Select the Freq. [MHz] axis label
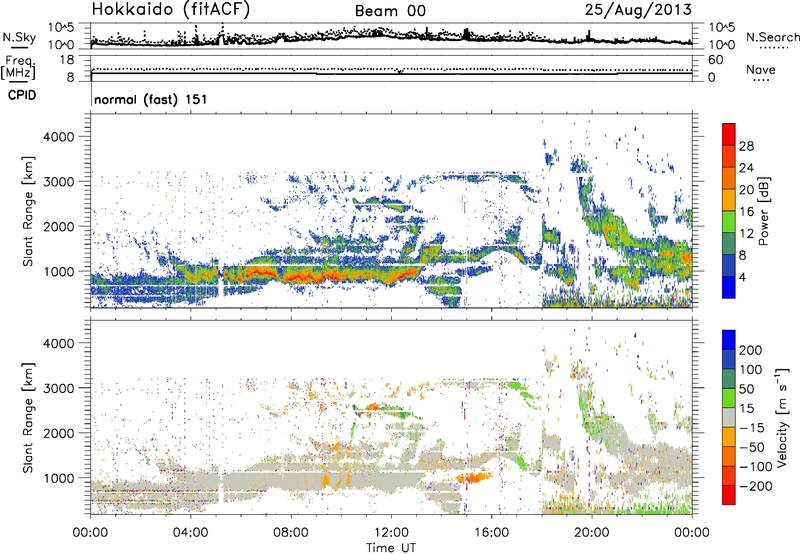Image resolution: width=800 pixels, height=554 pixels. (18, 68)
